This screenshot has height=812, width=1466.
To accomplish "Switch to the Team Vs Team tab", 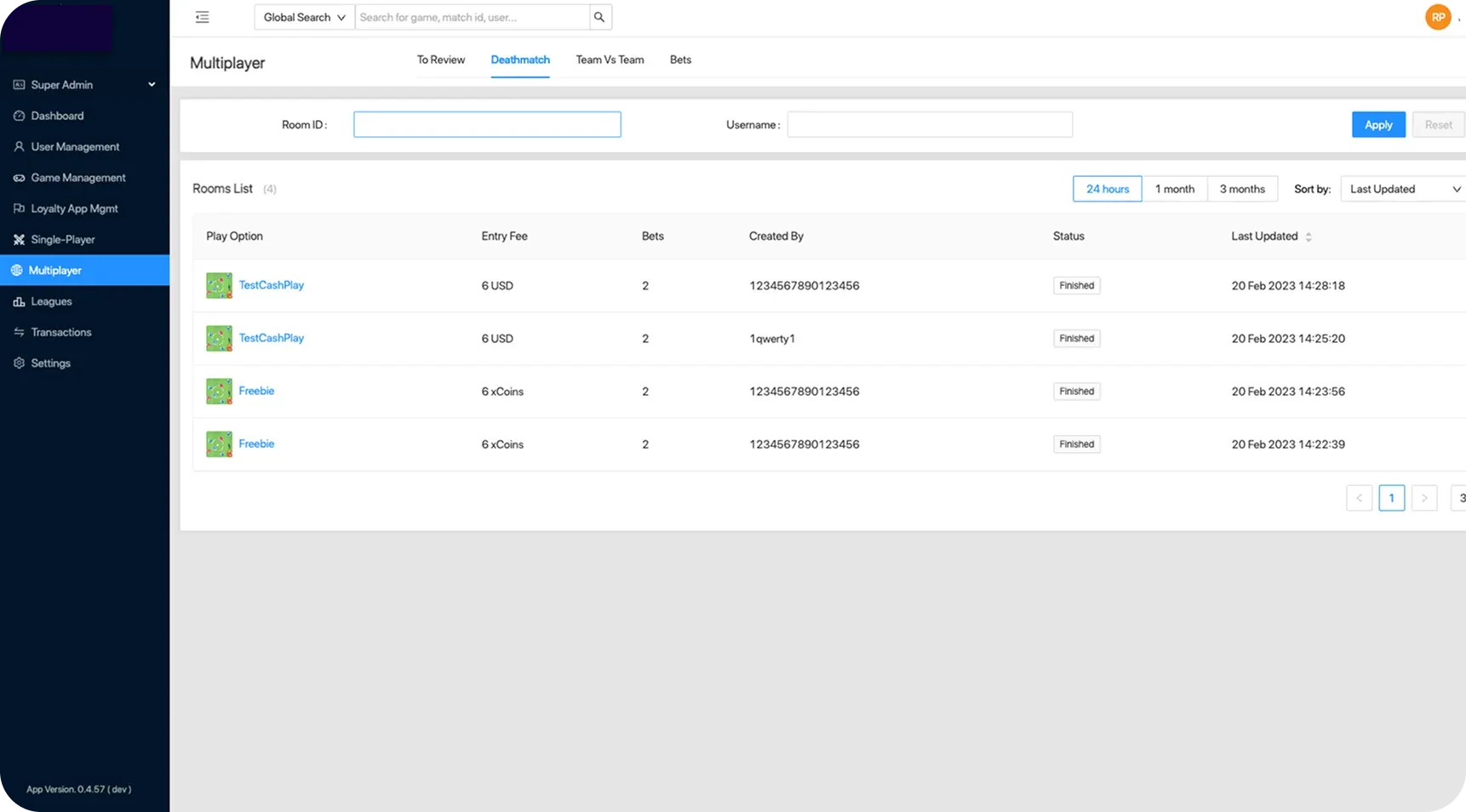I will click(x=610, y=60).
